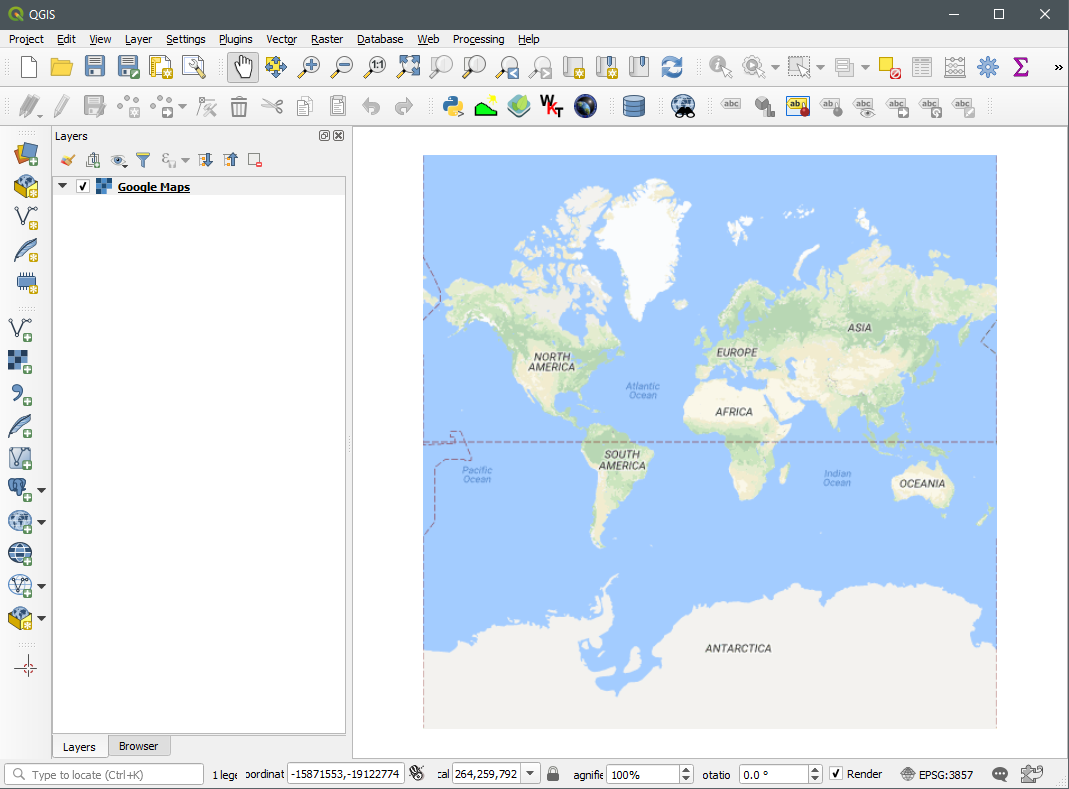
Task: Select the Pan Map tool
Action: (243, 66)
